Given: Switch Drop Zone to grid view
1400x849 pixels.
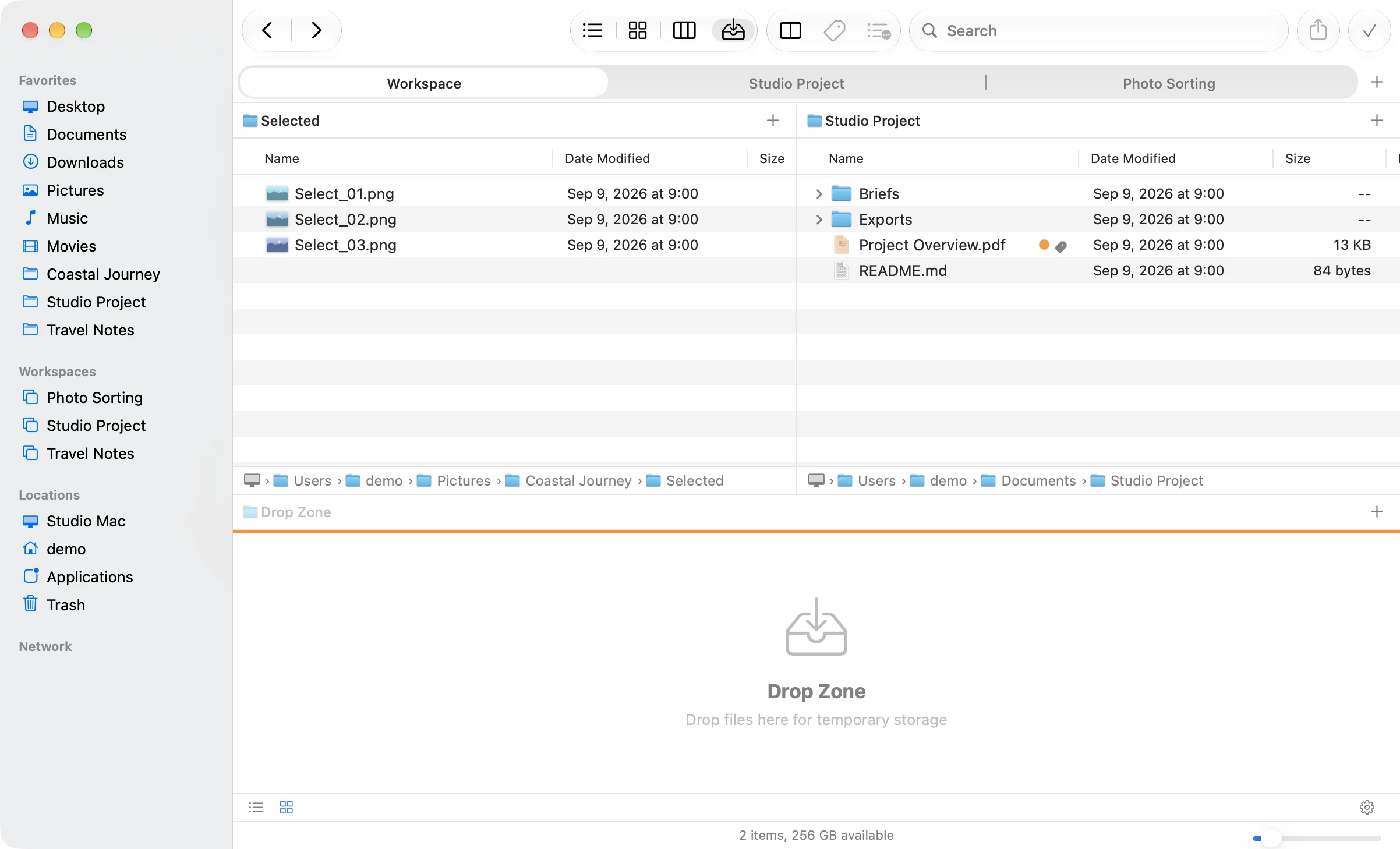Looking at the screenshot, I should click(x=287, y=808).
